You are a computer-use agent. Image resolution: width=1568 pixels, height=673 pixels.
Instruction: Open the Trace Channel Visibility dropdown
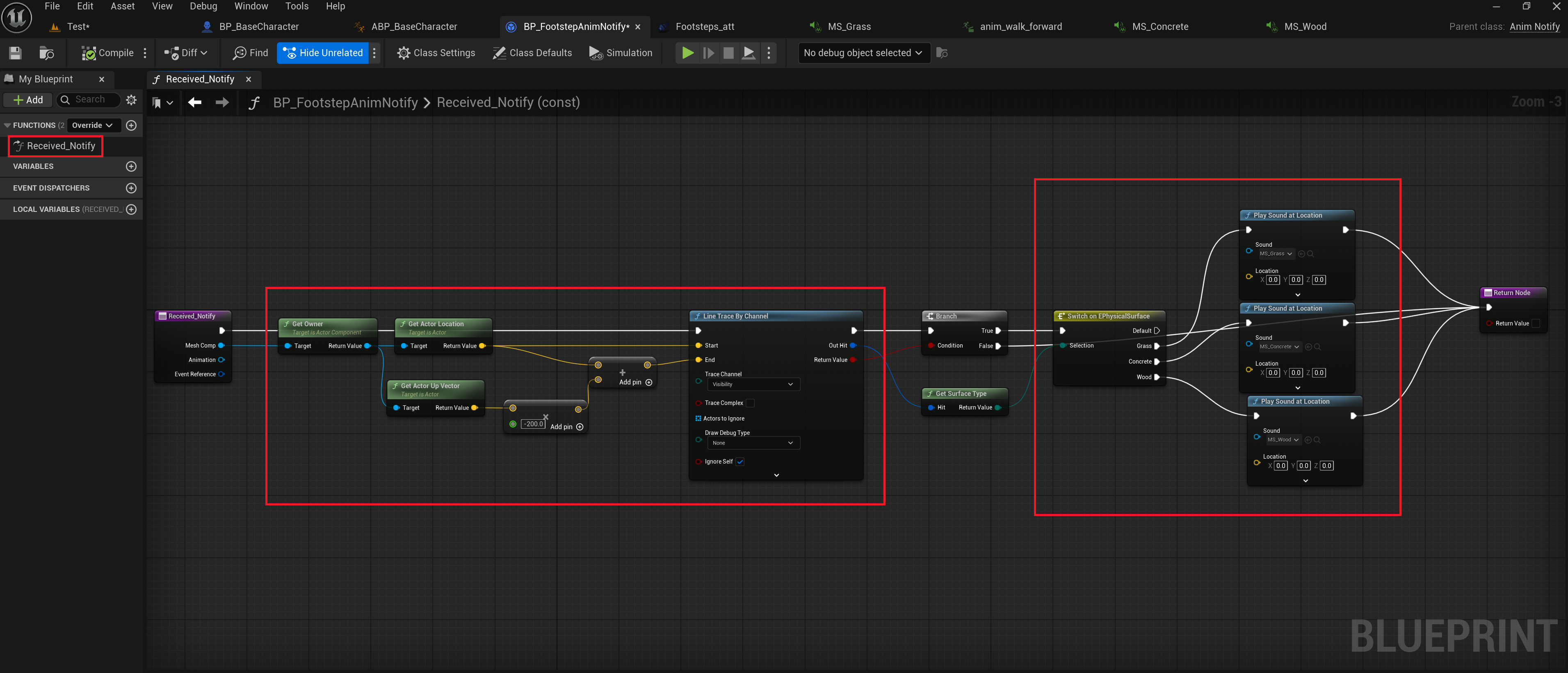752,384
